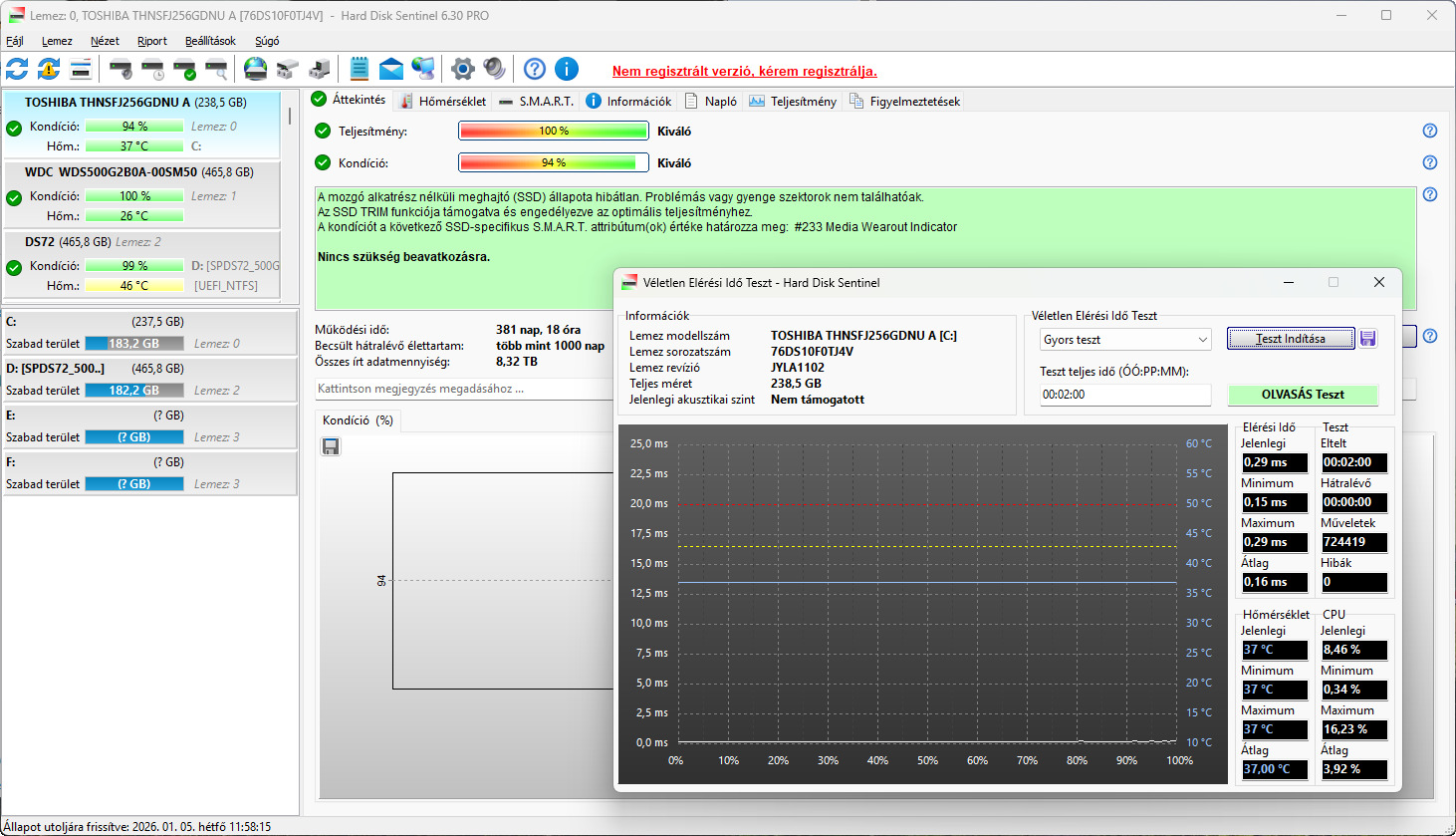Close the Véletlen Elérési Idő Teszt dialog
This screenshot has width=1456, height=836.
[1378, 282]
